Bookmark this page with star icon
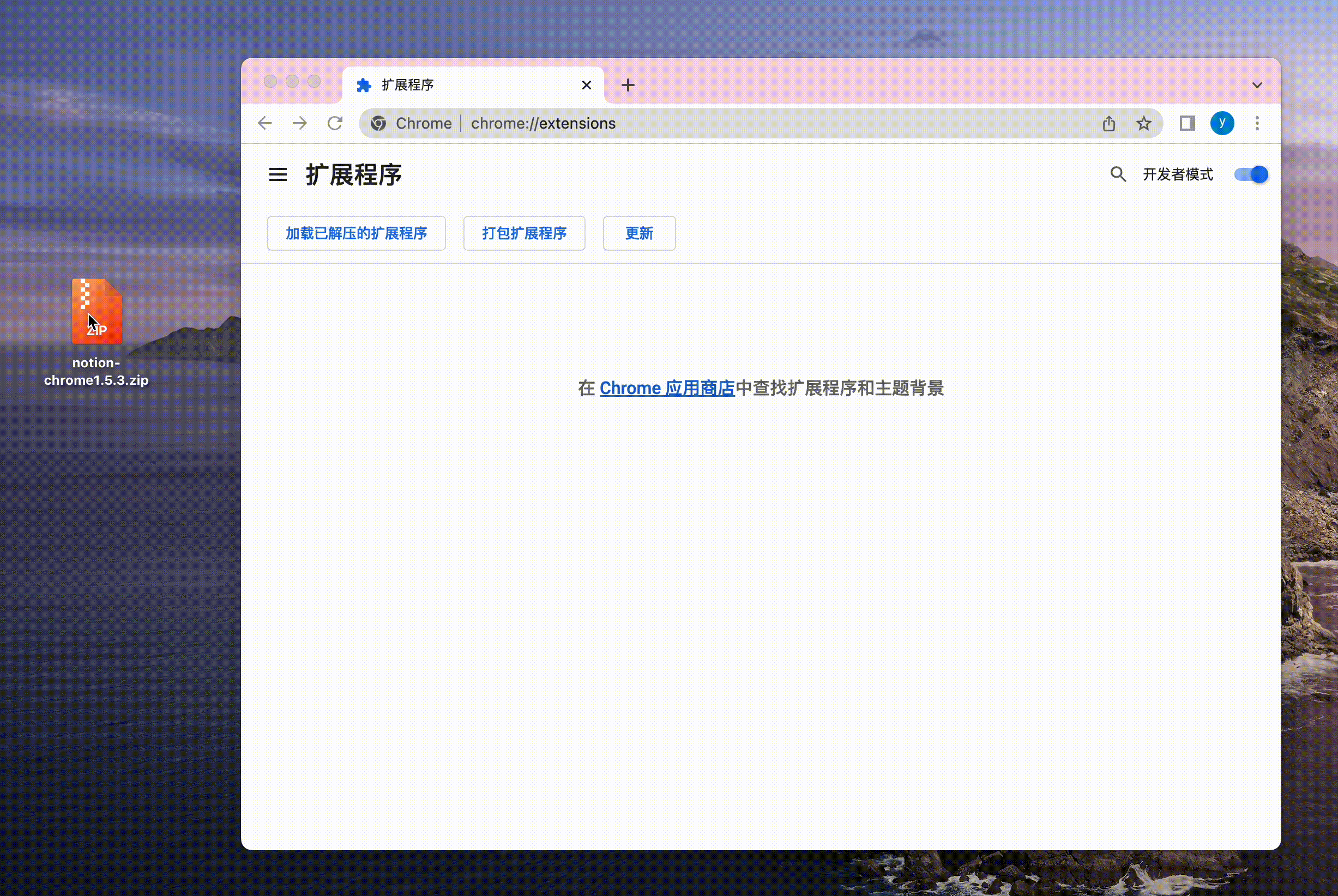This screenshot has height=896, width=1338. [x=1143, y=123]
